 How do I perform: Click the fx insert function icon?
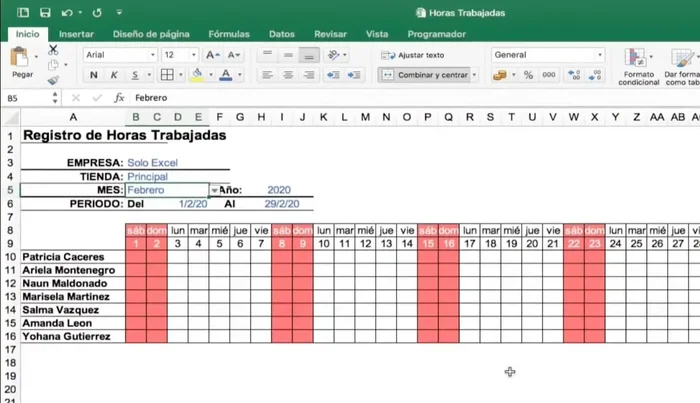pos(119,98)
